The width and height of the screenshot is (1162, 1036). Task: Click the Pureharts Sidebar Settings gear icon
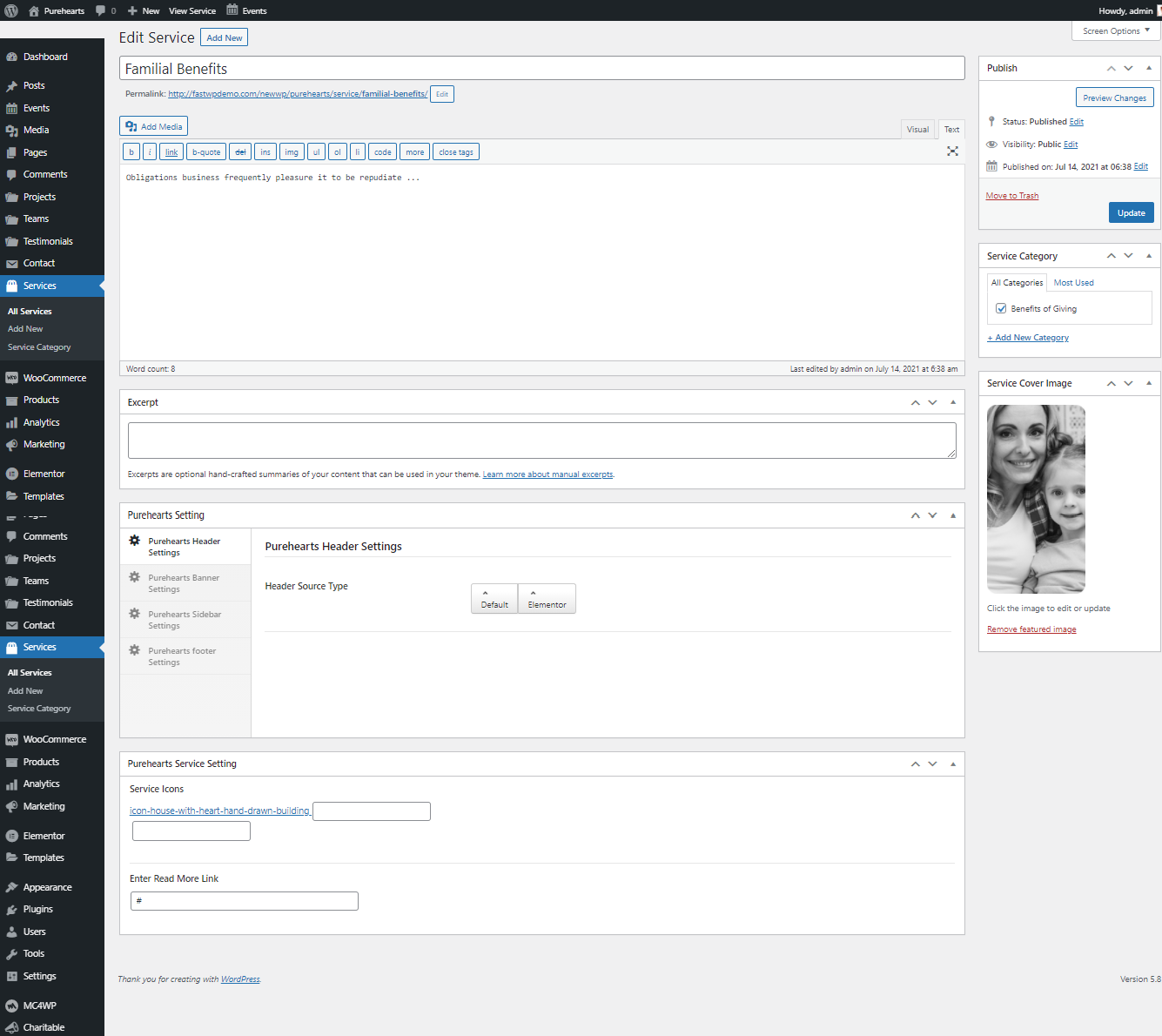pyautogui.click(x=135, y=614)
